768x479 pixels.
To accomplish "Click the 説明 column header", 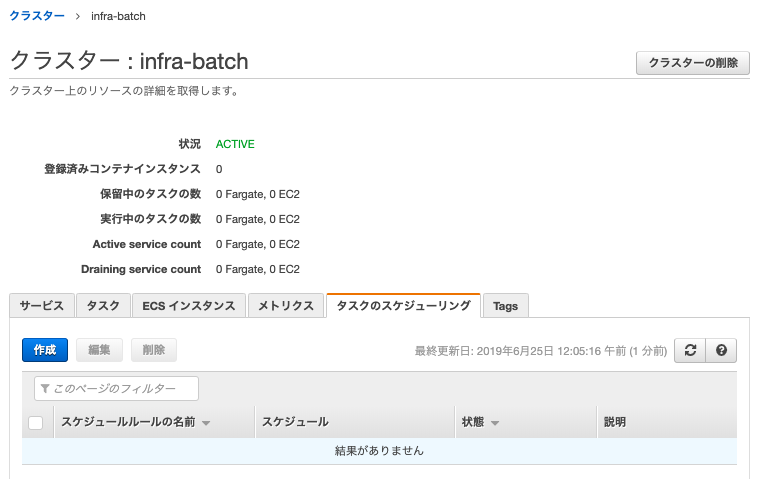I will (615, 423).
